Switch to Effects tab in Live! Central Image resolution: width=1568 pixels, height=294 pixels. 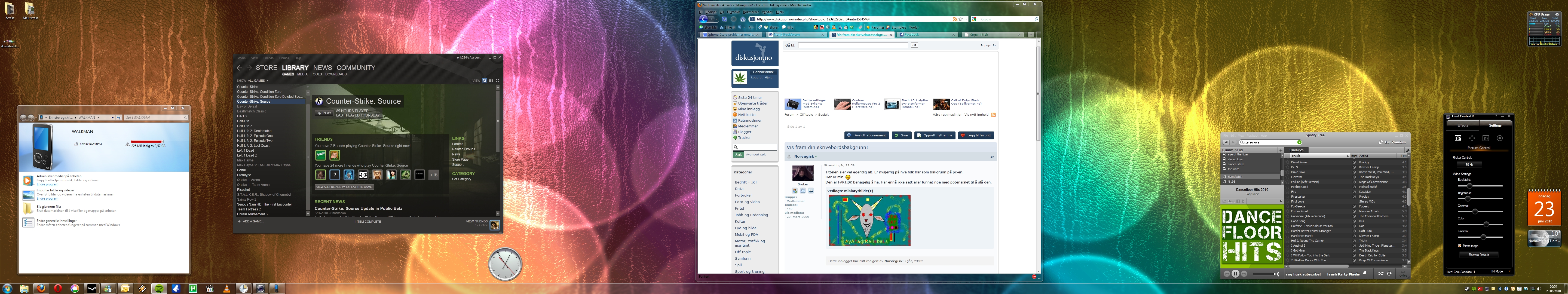click(x=1463, y=125)
